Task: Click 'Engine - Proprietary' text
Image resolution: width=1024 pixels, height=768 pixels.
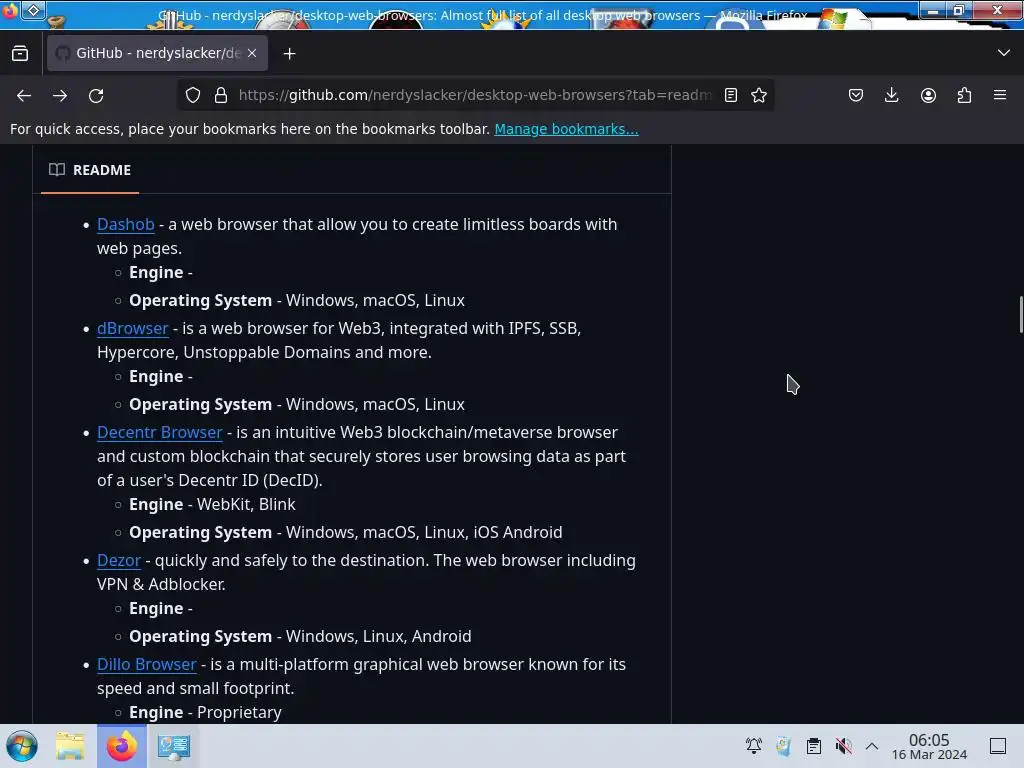Action: pos(205,712)
